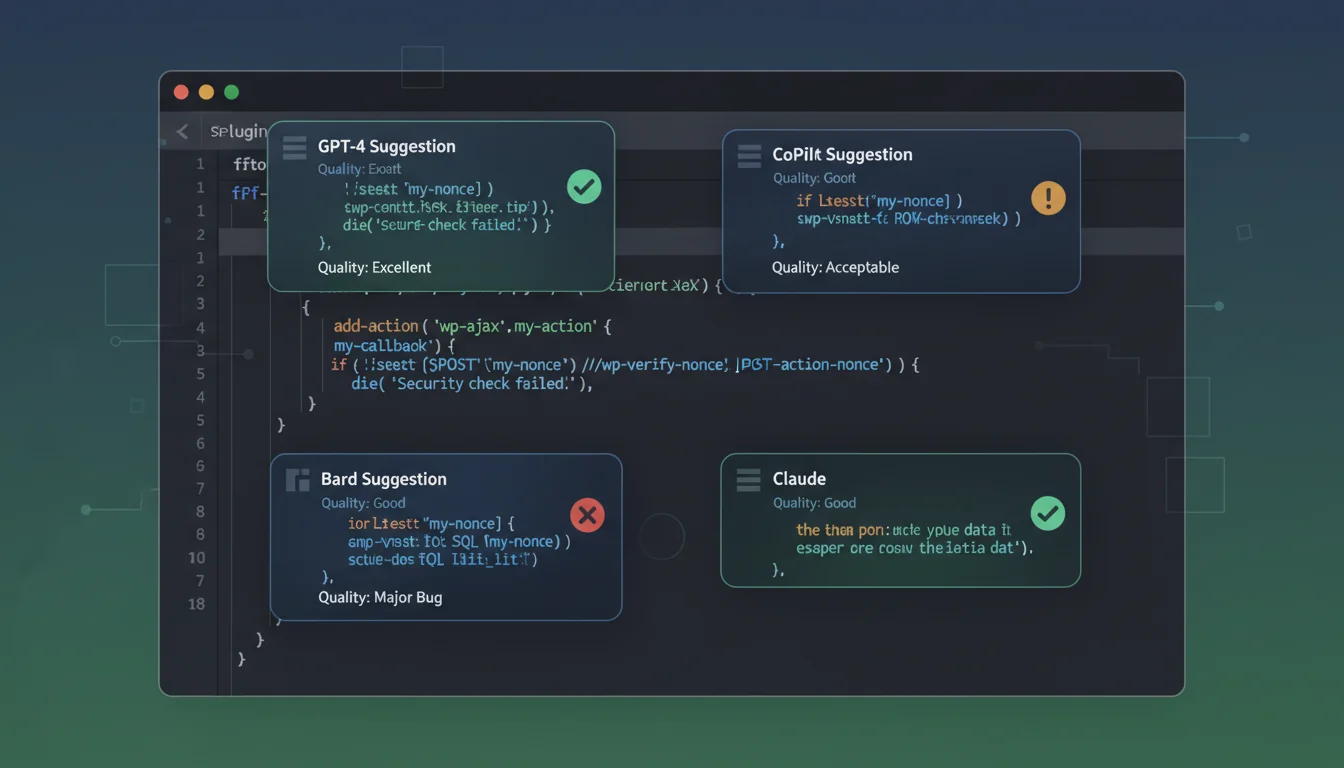Click the red X badge on Bard Suggestion
Viewport: 1344px width, 768px height.
click(587, 515)
